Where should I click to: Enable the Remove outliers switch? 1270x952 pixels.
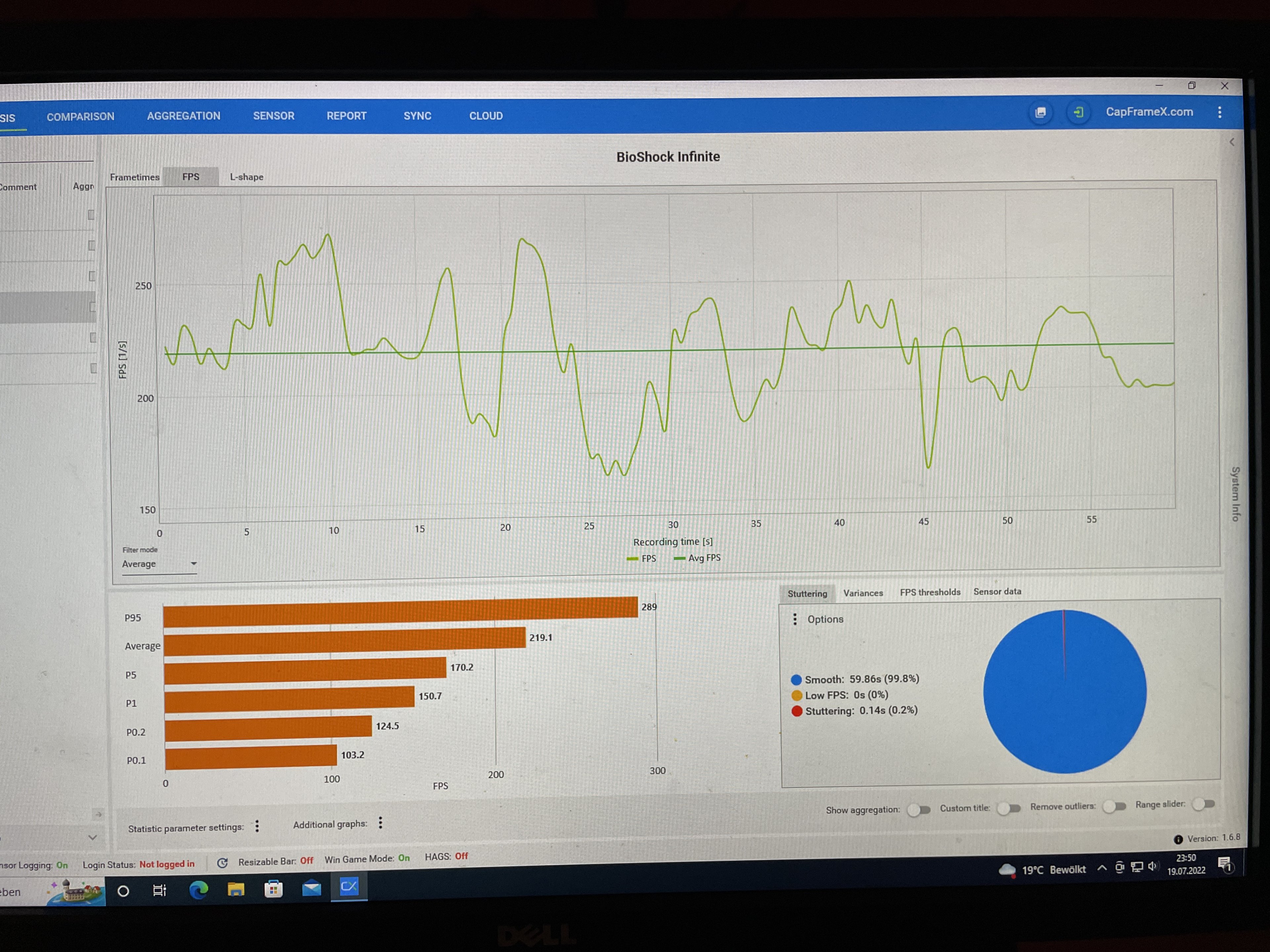pyautogui.click(x=1115, y=806)
